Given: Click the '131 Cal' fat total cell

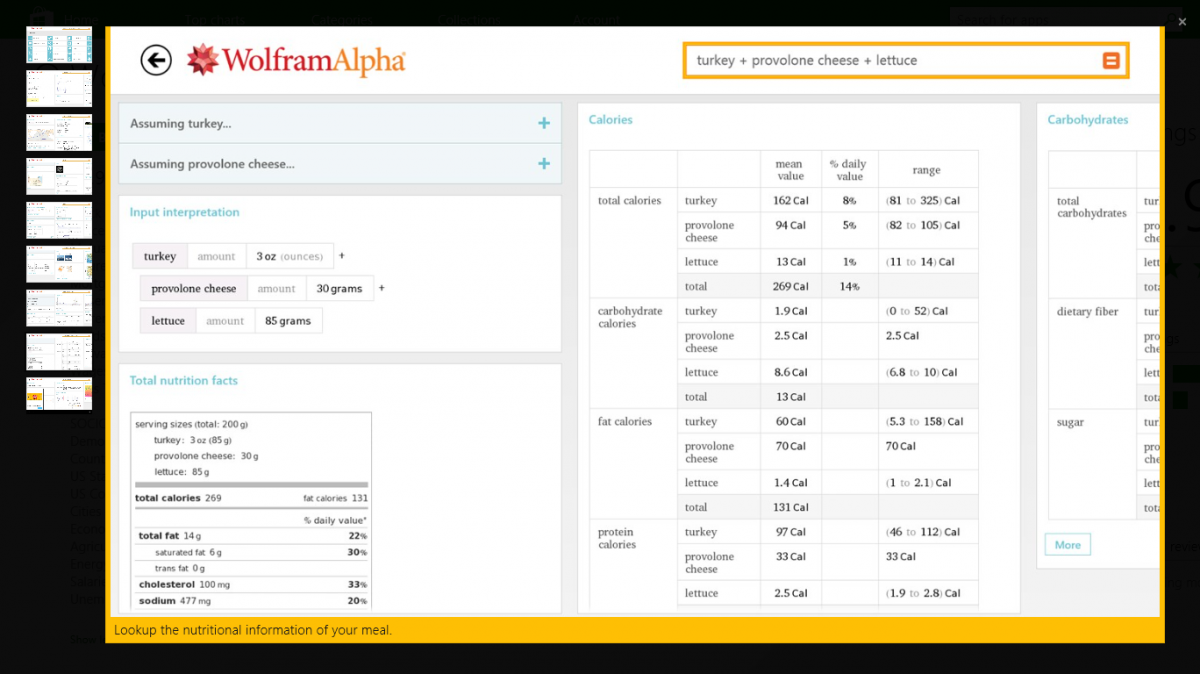Looking at the screenshot, I should coord(790,507).
